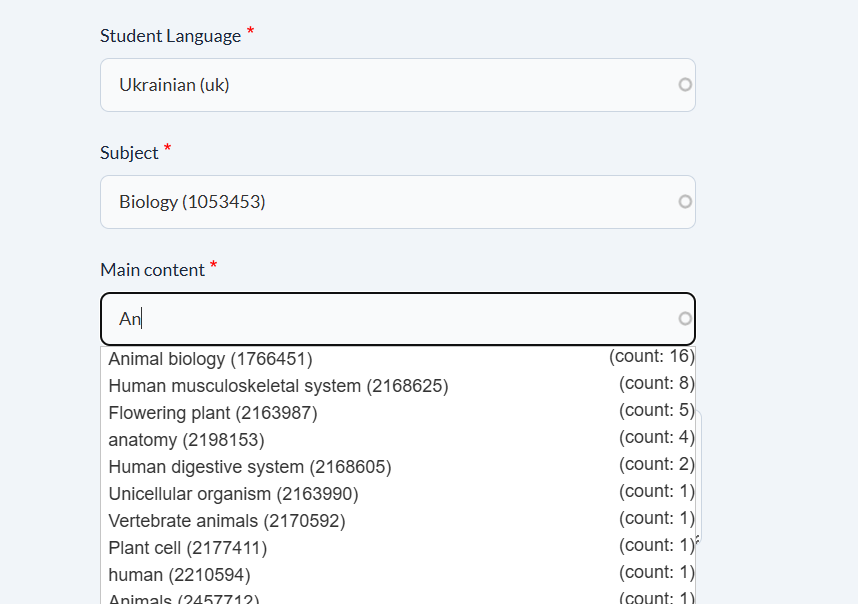Click the circle icon in Student Language field

pyautogui.click(x=685, y=85)
